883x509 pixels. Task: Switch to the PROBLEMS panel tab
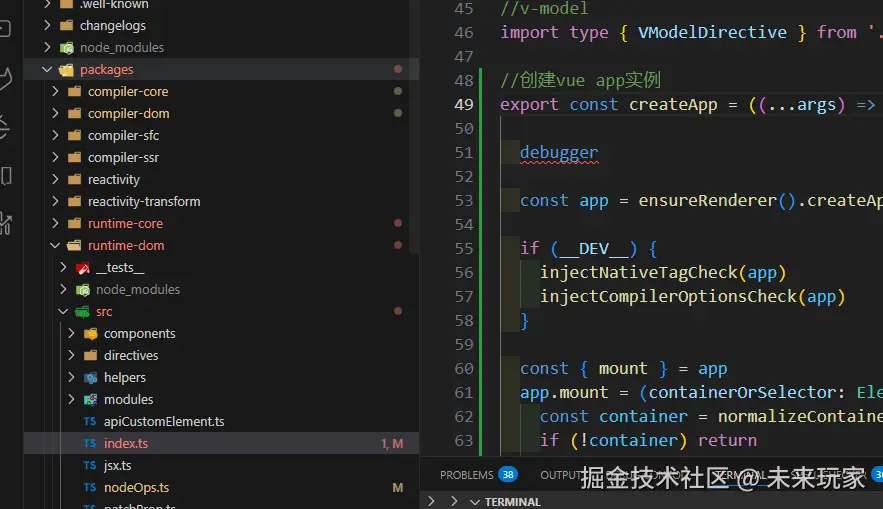point(466,475)
